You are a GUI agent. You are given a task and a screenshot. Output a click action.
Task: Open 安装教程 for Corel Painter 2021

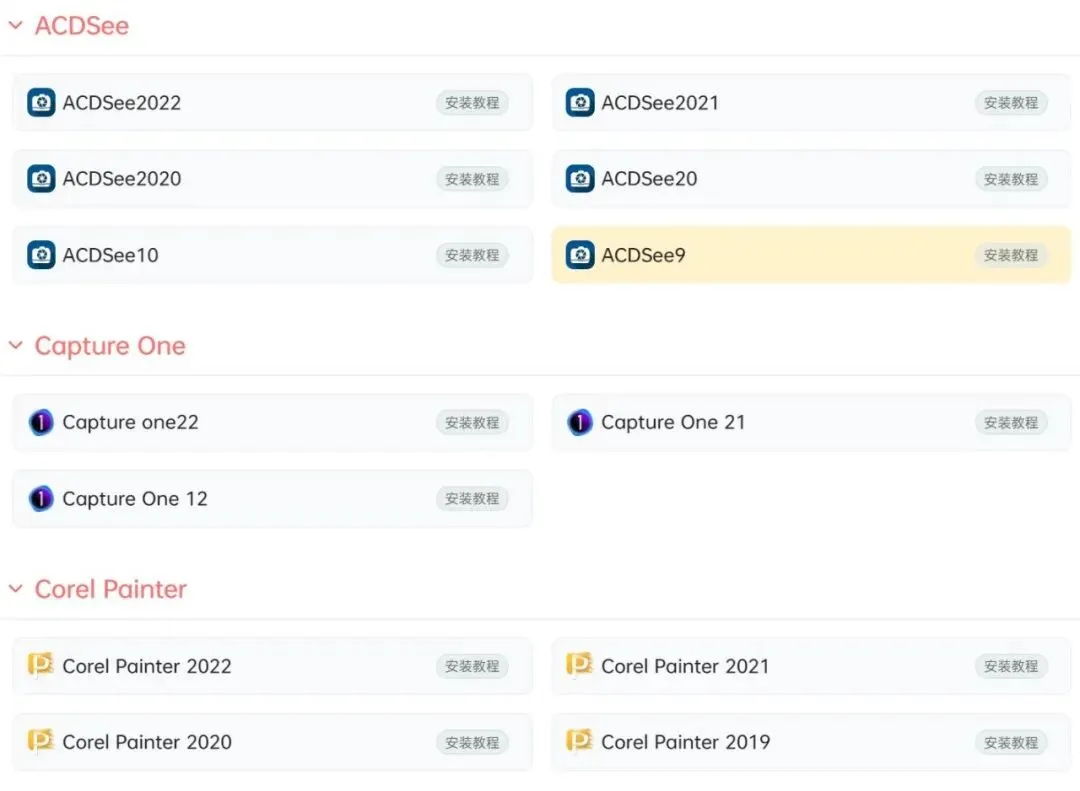point(1011,666)
